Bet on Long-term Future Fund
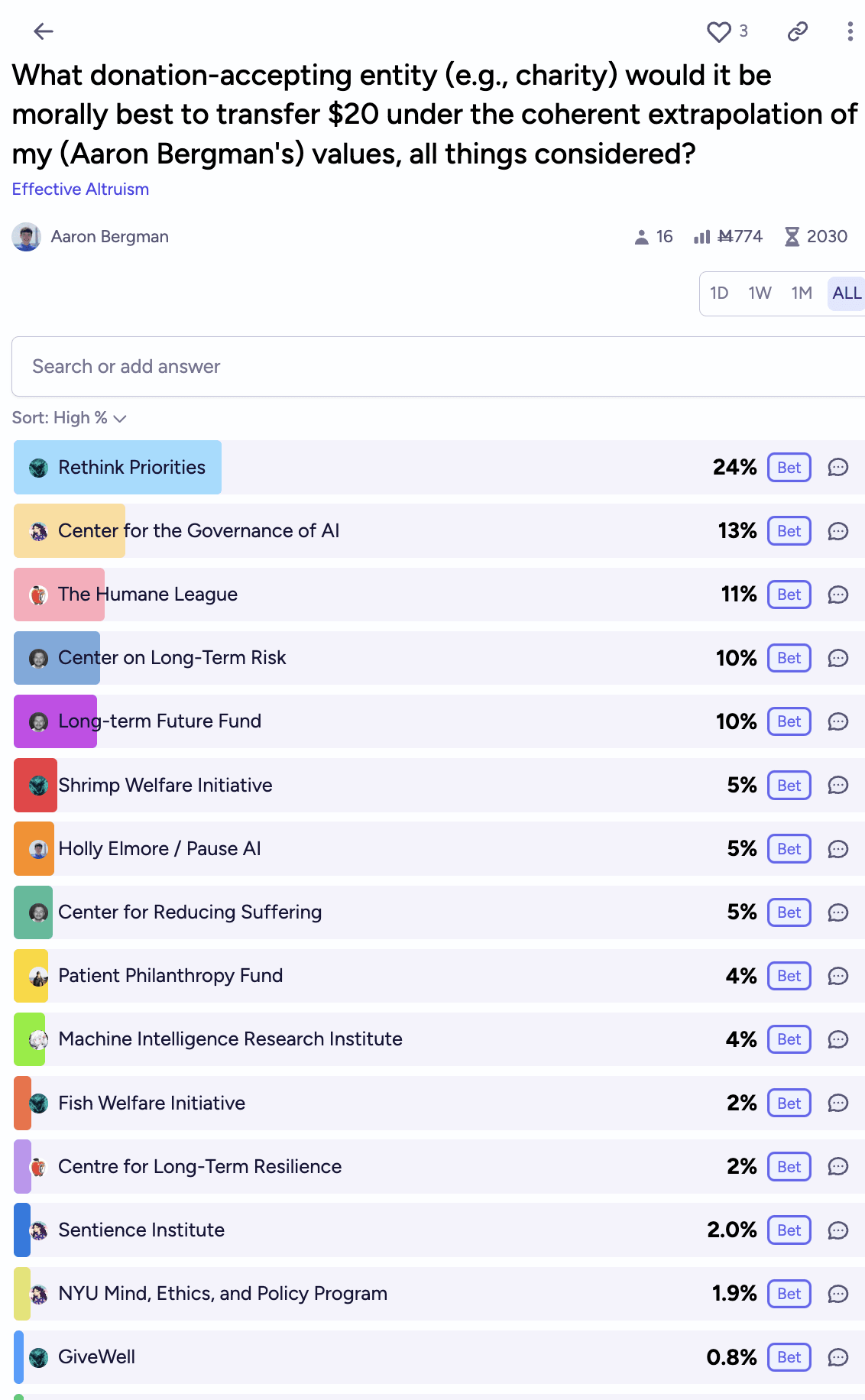 click(789, 721)
